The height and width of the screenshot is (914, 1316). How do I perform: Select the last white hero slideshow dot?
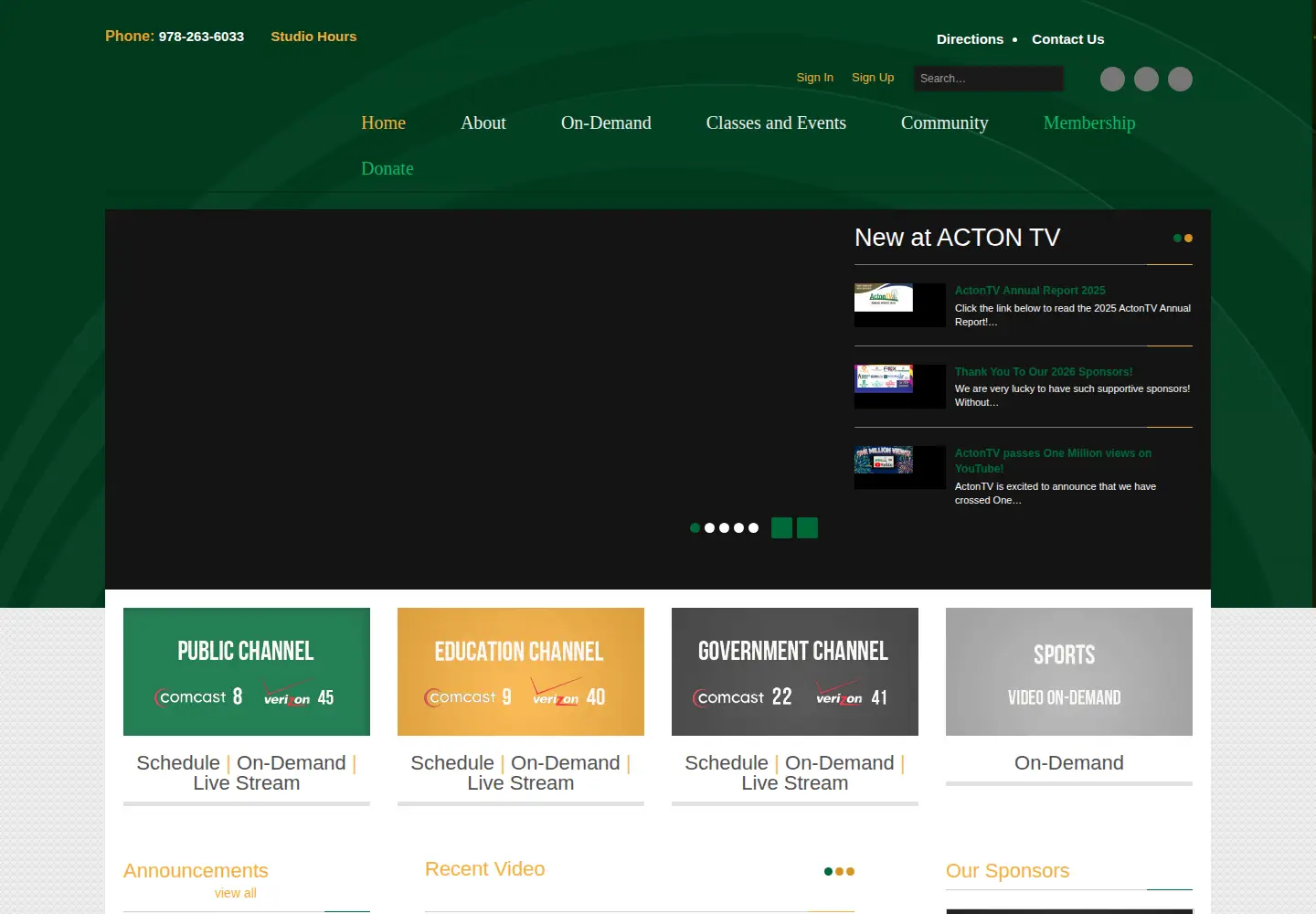point(753,527)
